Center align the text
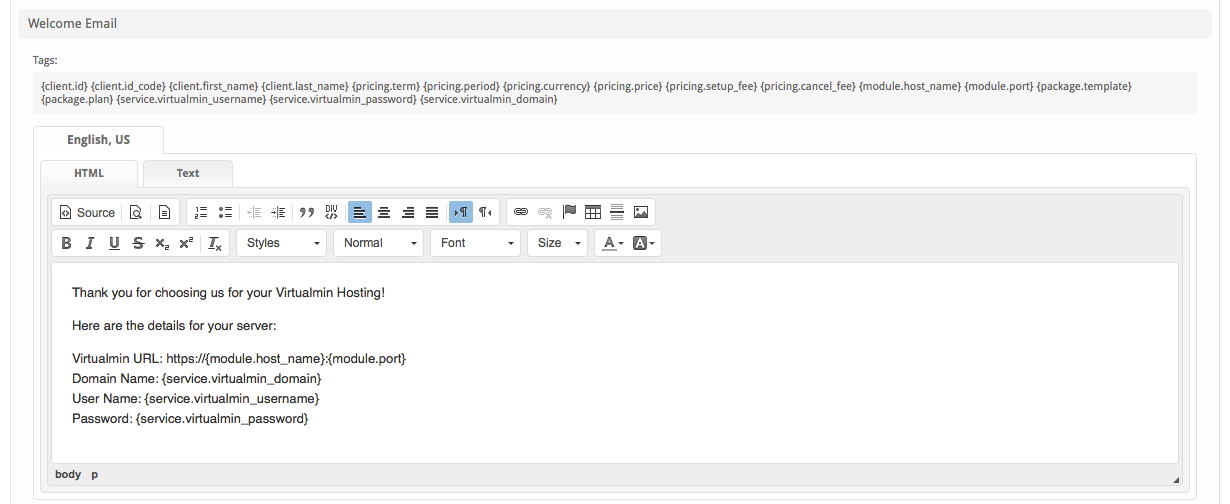The image size is (1230, 504). coord(384,212)
